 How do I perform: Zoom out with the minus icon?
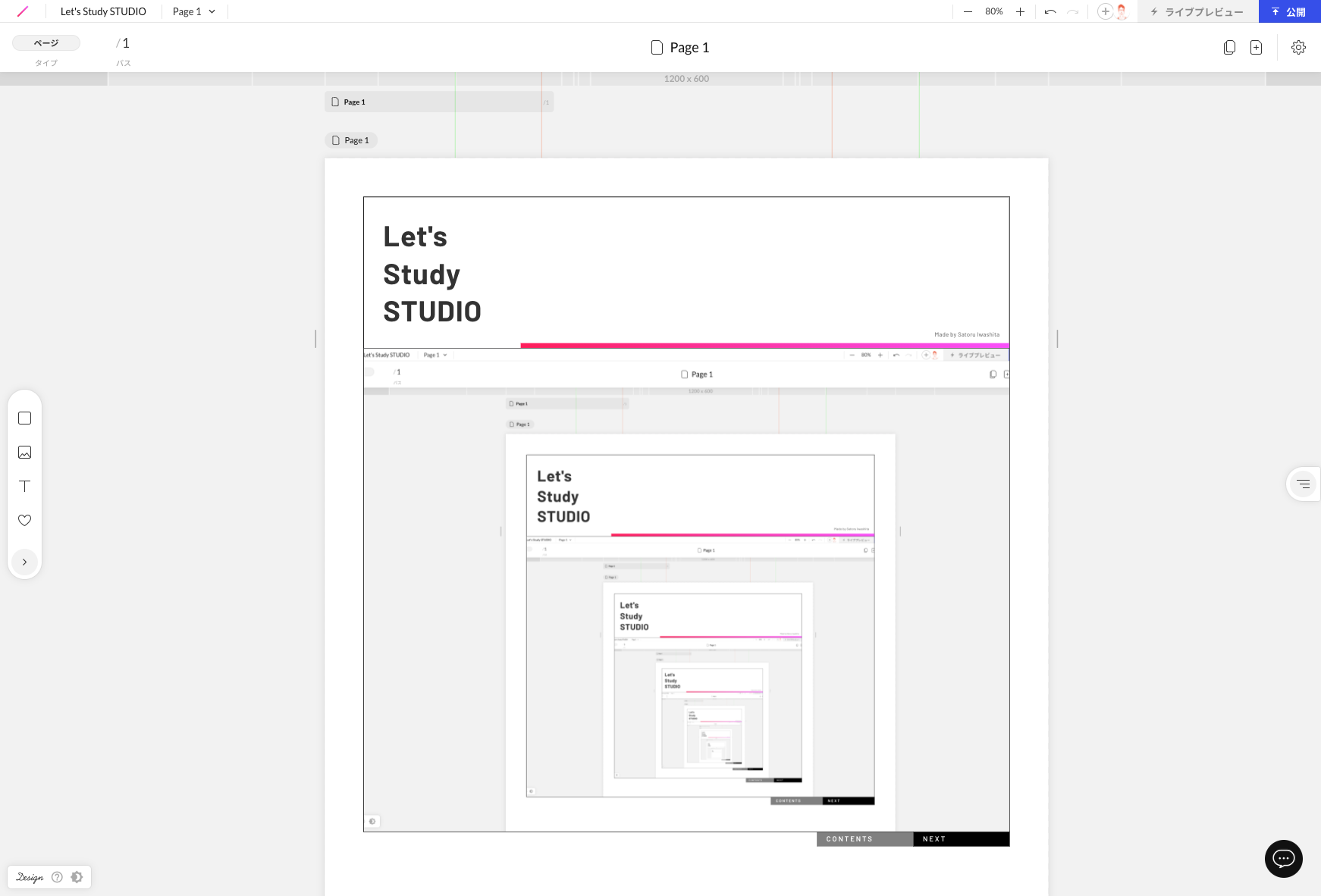tap(968, 11)
